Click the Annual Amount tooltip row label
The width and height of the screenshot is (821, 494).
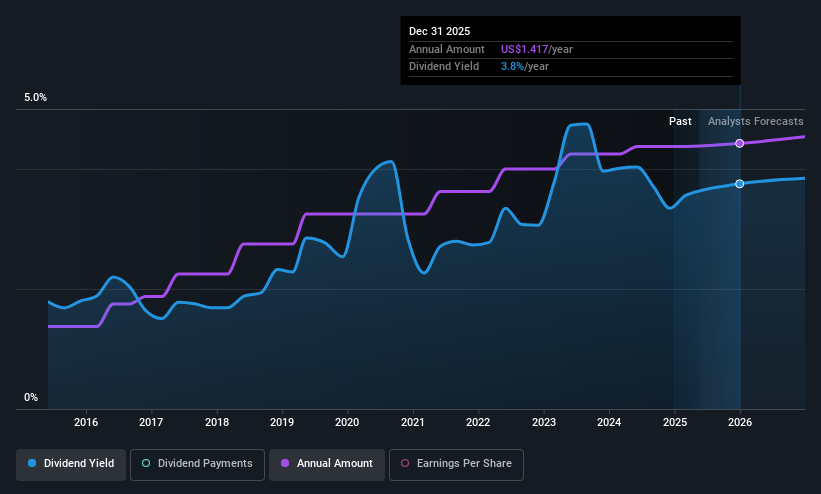point(447,49)
